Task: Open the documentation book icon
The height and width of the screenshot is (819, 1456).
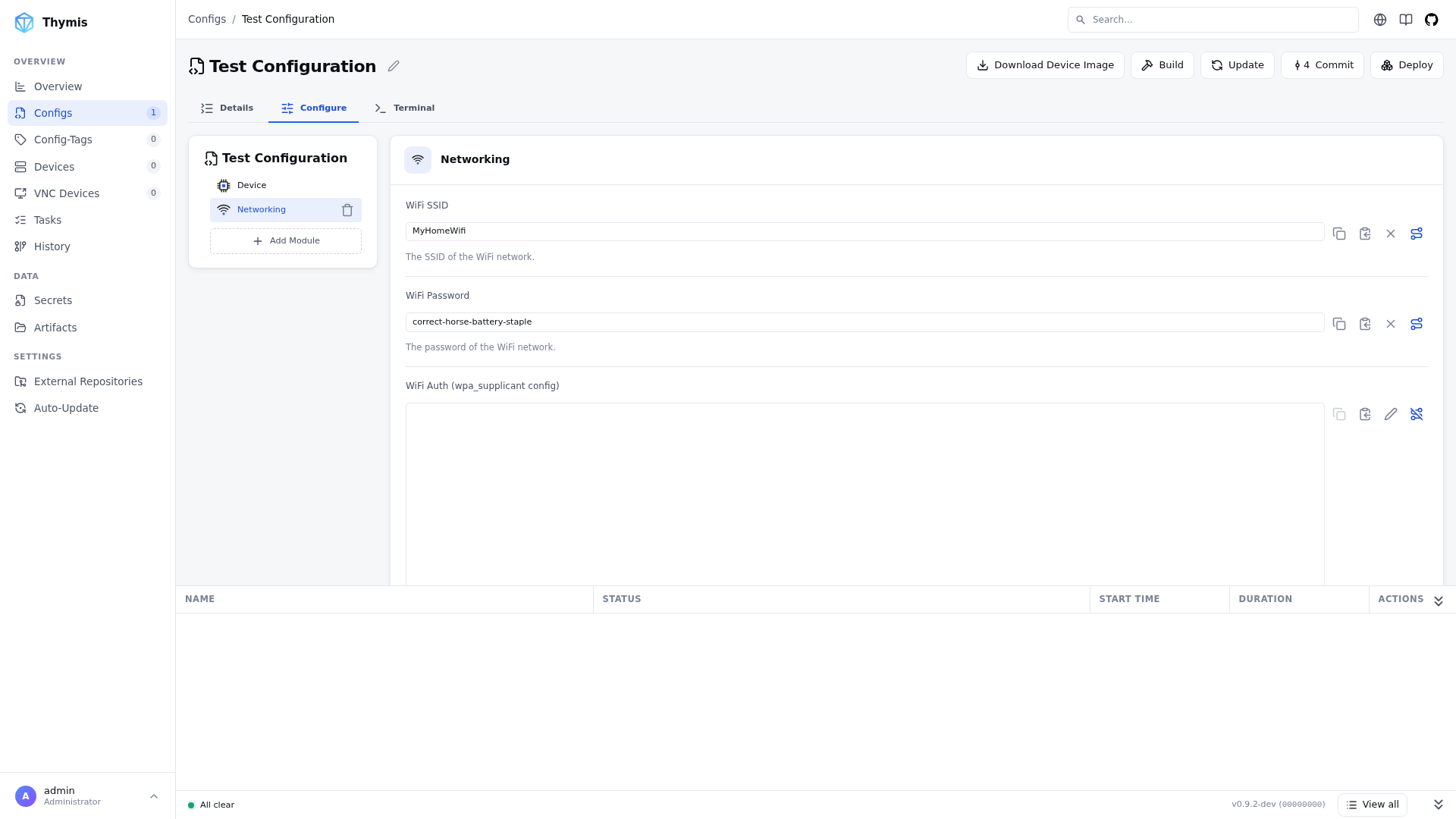Action: (x=1406, y=20)
